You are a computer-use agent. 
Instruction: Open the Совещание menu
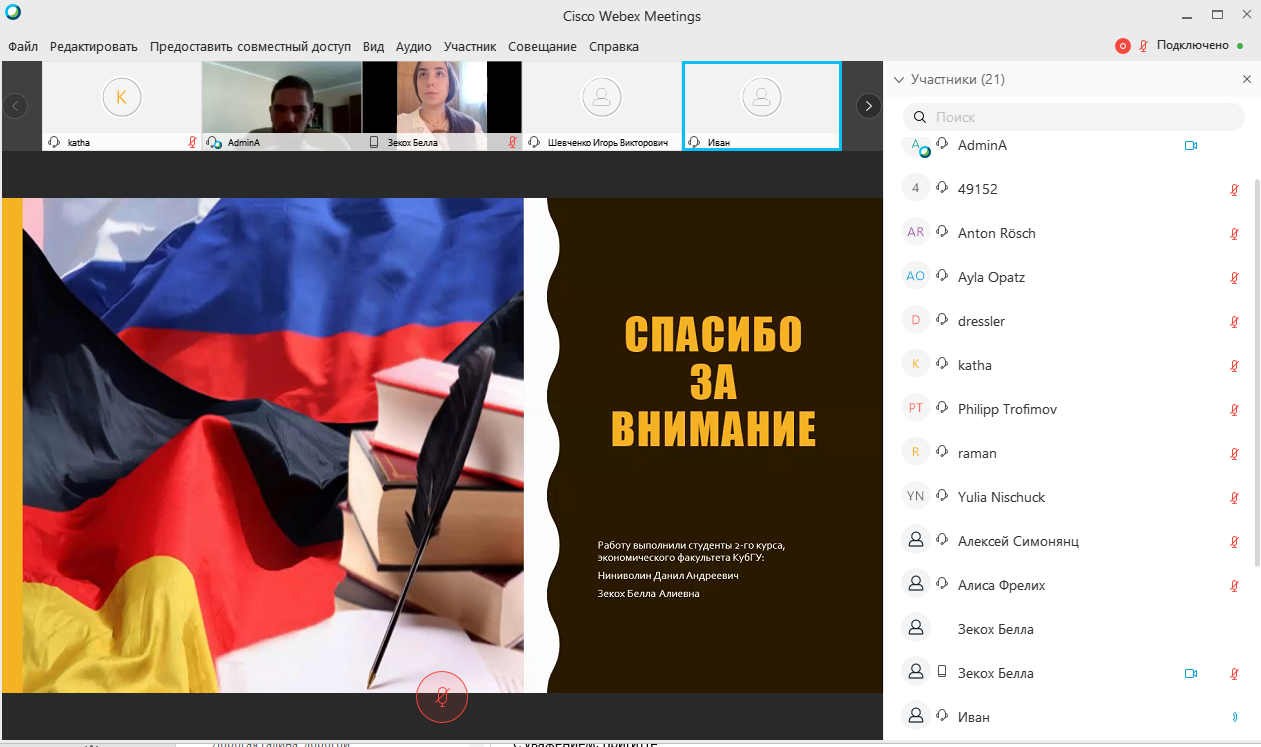point(542,47)
